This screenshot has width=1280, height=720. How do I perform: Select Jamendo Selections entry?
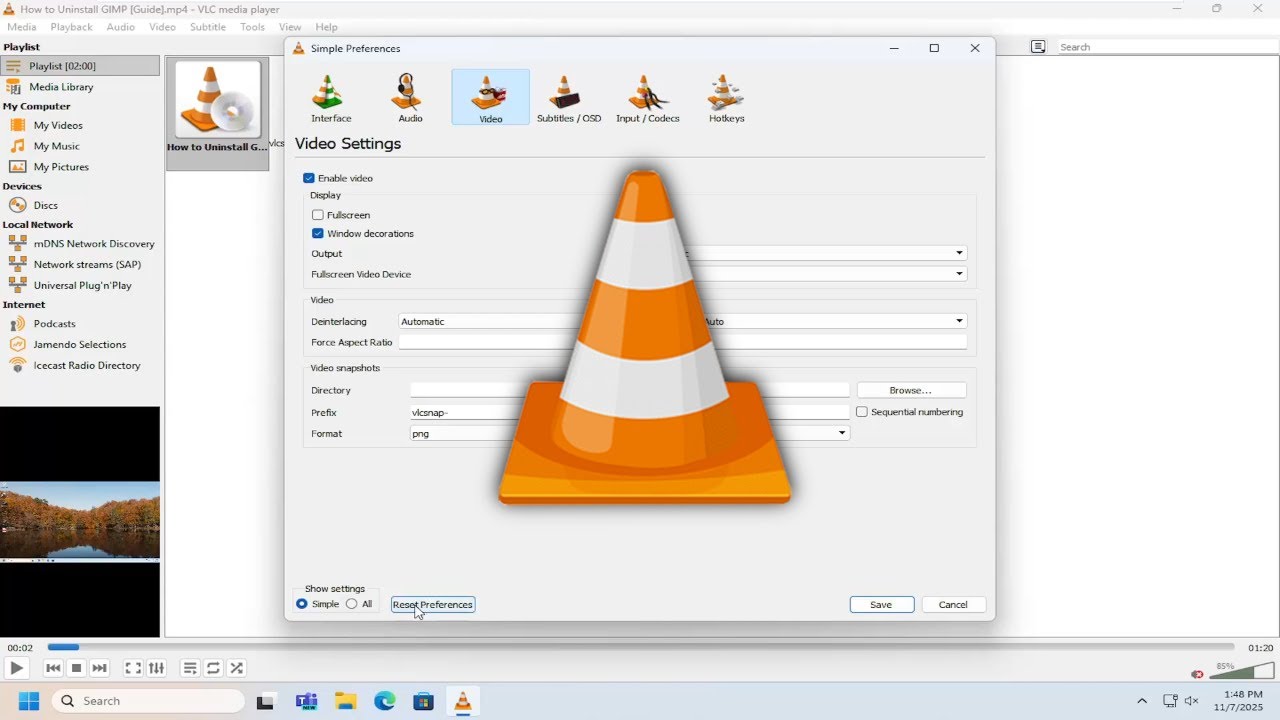(x=80, y=344)
